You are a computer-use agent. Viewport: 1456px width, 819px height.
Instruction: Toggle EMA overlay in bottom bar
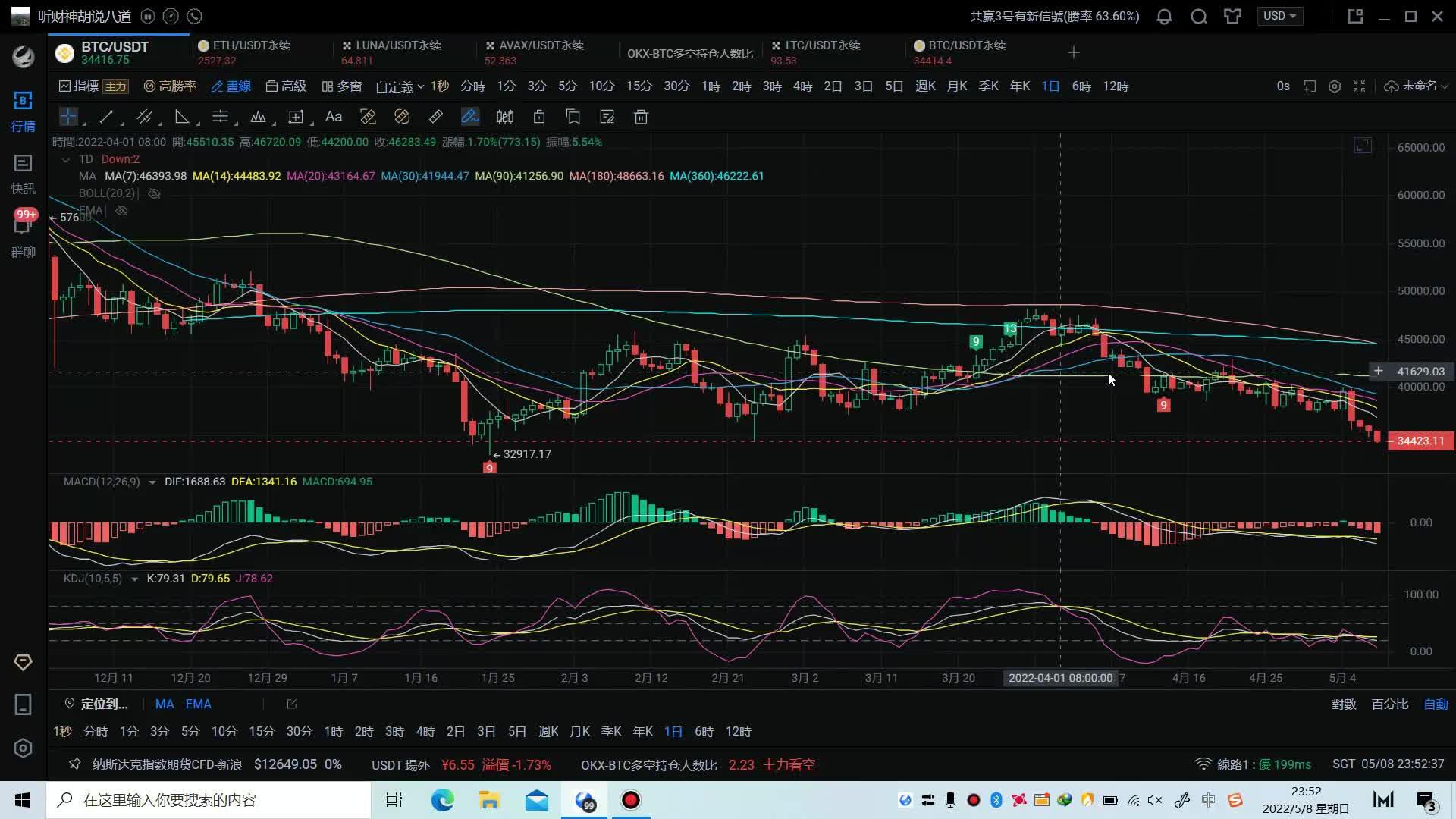pos(199,704)
